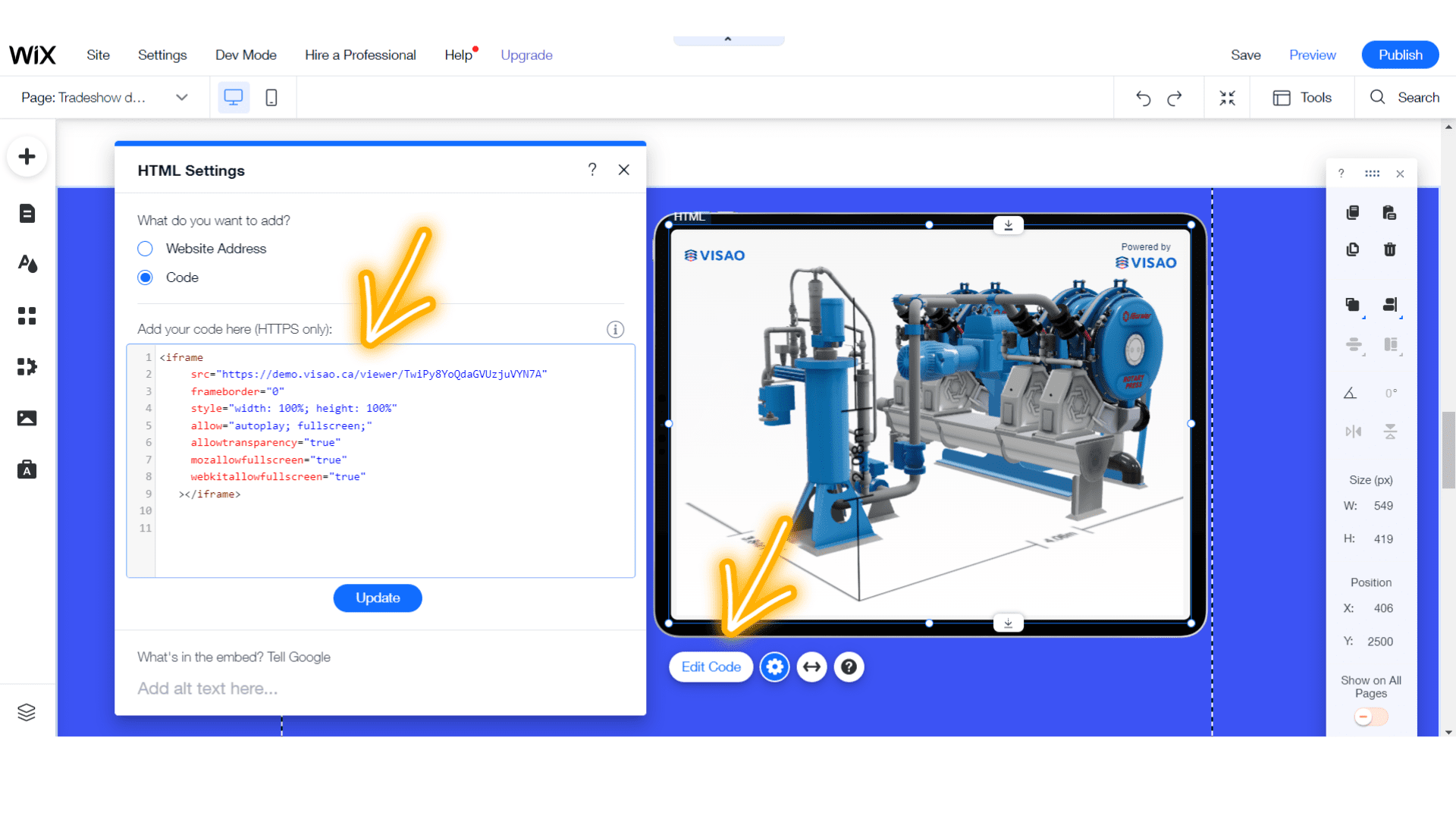Open the Site design theme icon
This screenshot has width=1456, height=819.
(27, 264)
